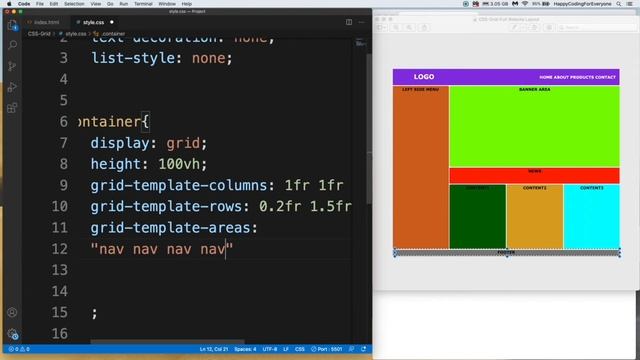Open Spotlight search in the menu bar
This screenshot has width=640, height=360.
619,4
